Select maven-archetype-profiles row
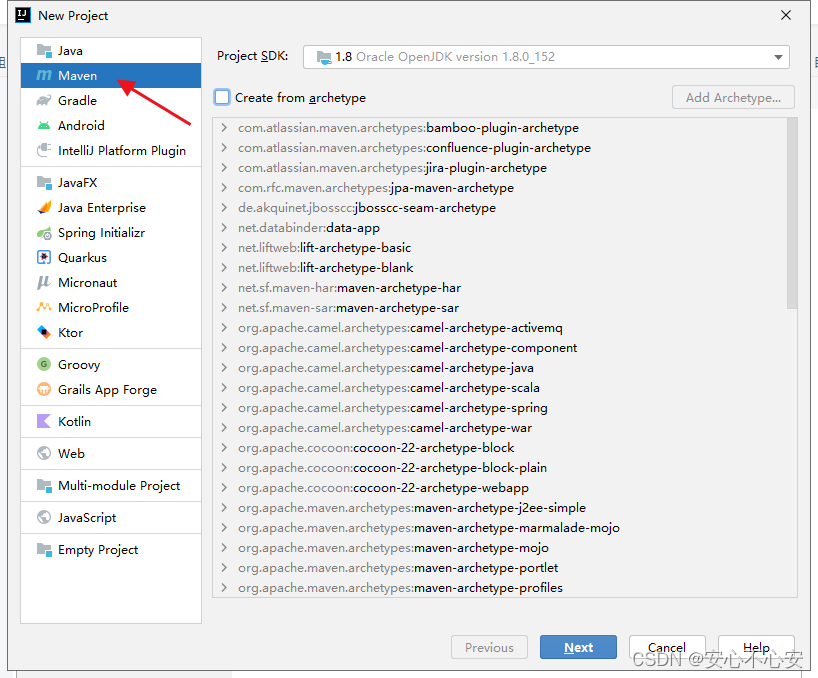This screenshot has width=818, height=678. pyautogui.click(x=500, y=588)
